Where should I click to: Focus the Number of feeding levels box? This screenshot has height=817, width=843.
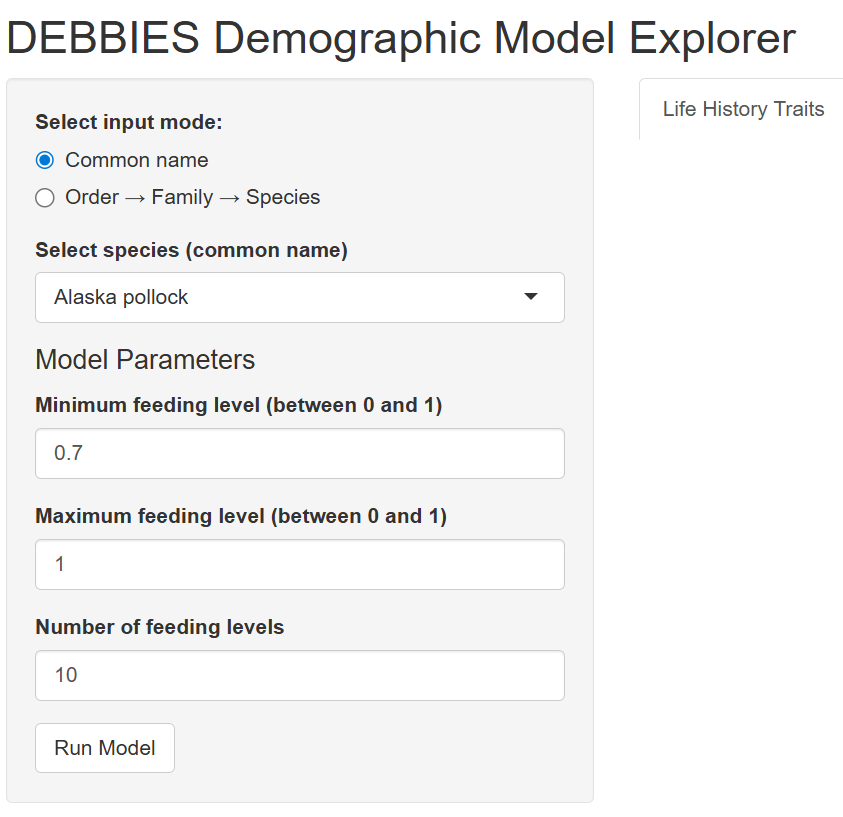coord(300,675)
